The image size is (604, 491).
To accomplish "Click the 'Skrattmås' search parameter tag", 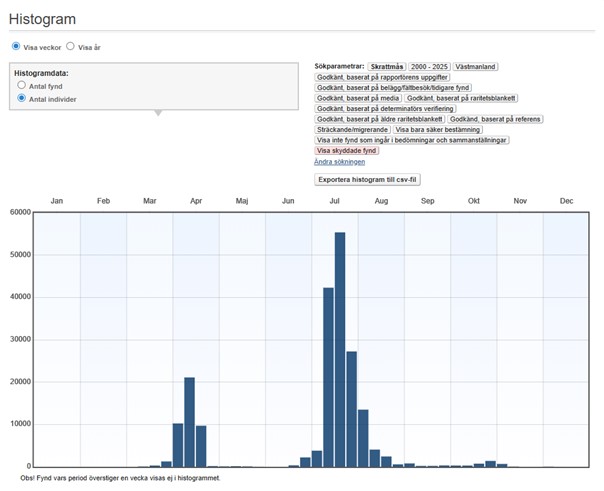I will (x=386, y=66).
